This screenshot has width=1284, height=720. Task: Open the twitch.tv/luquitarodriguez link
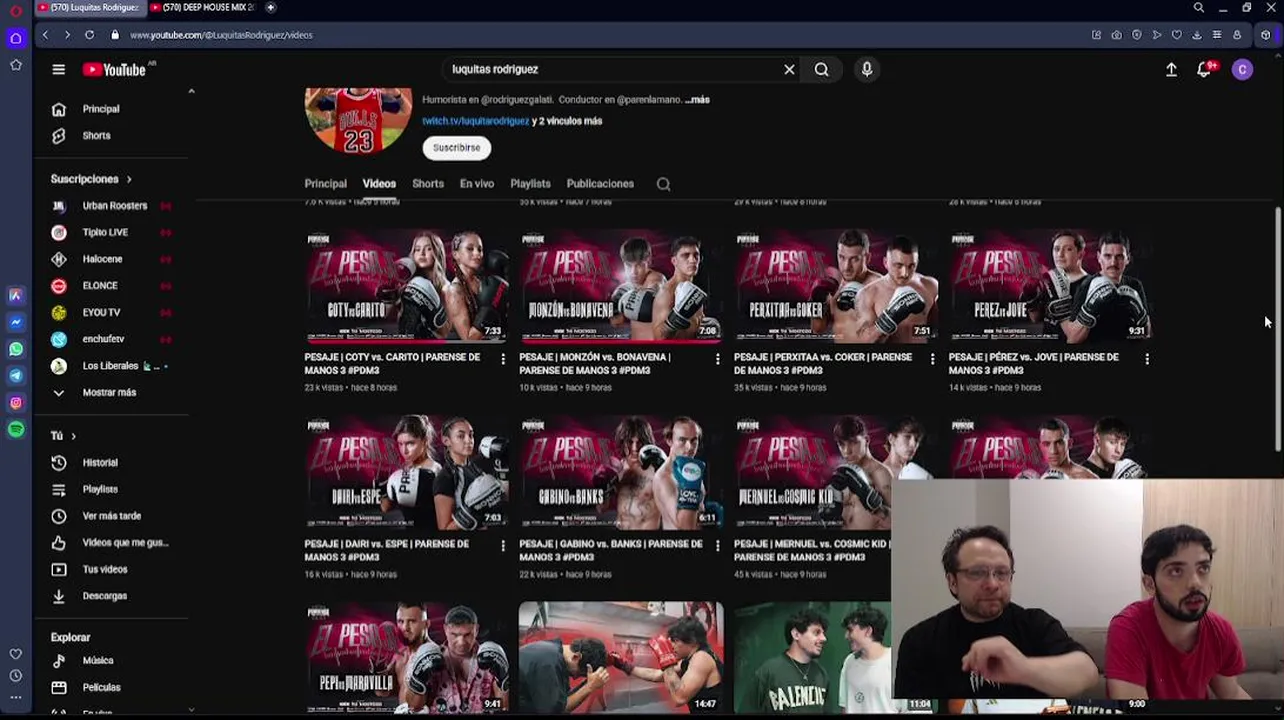475,121
